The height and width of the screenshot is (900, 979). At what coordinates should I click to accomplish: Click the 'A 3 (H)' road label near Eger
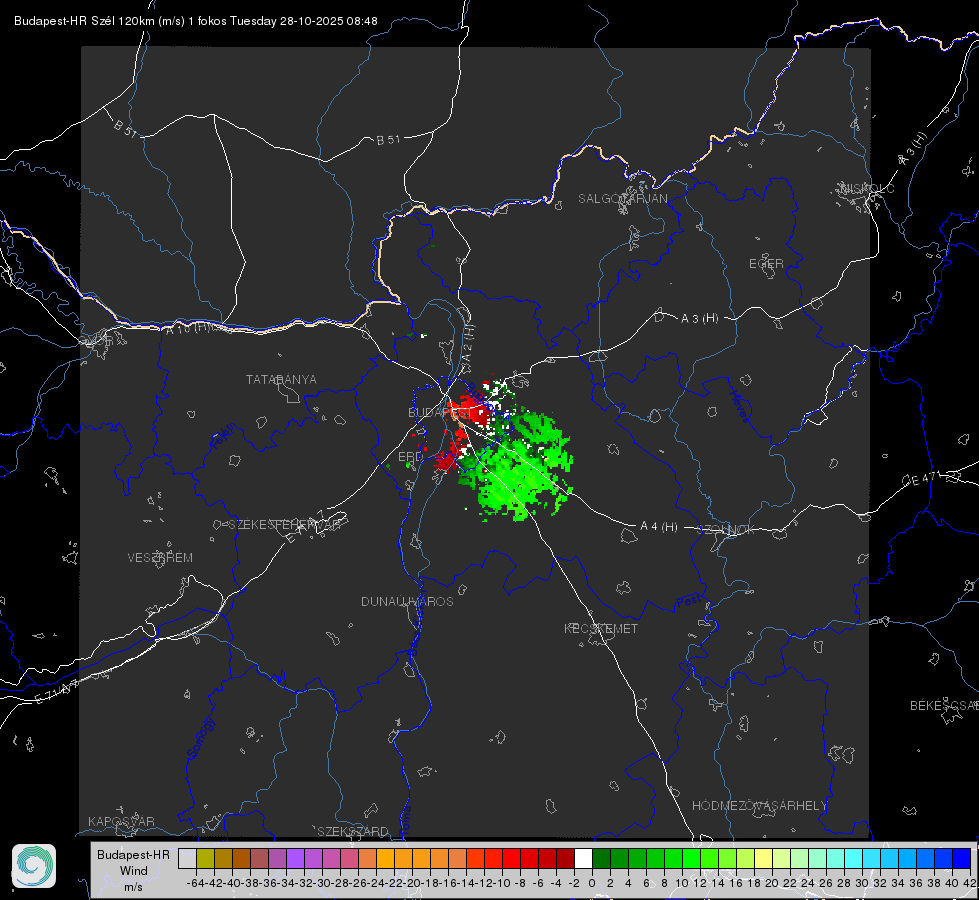pyautogui.click(x=699, y=319)
